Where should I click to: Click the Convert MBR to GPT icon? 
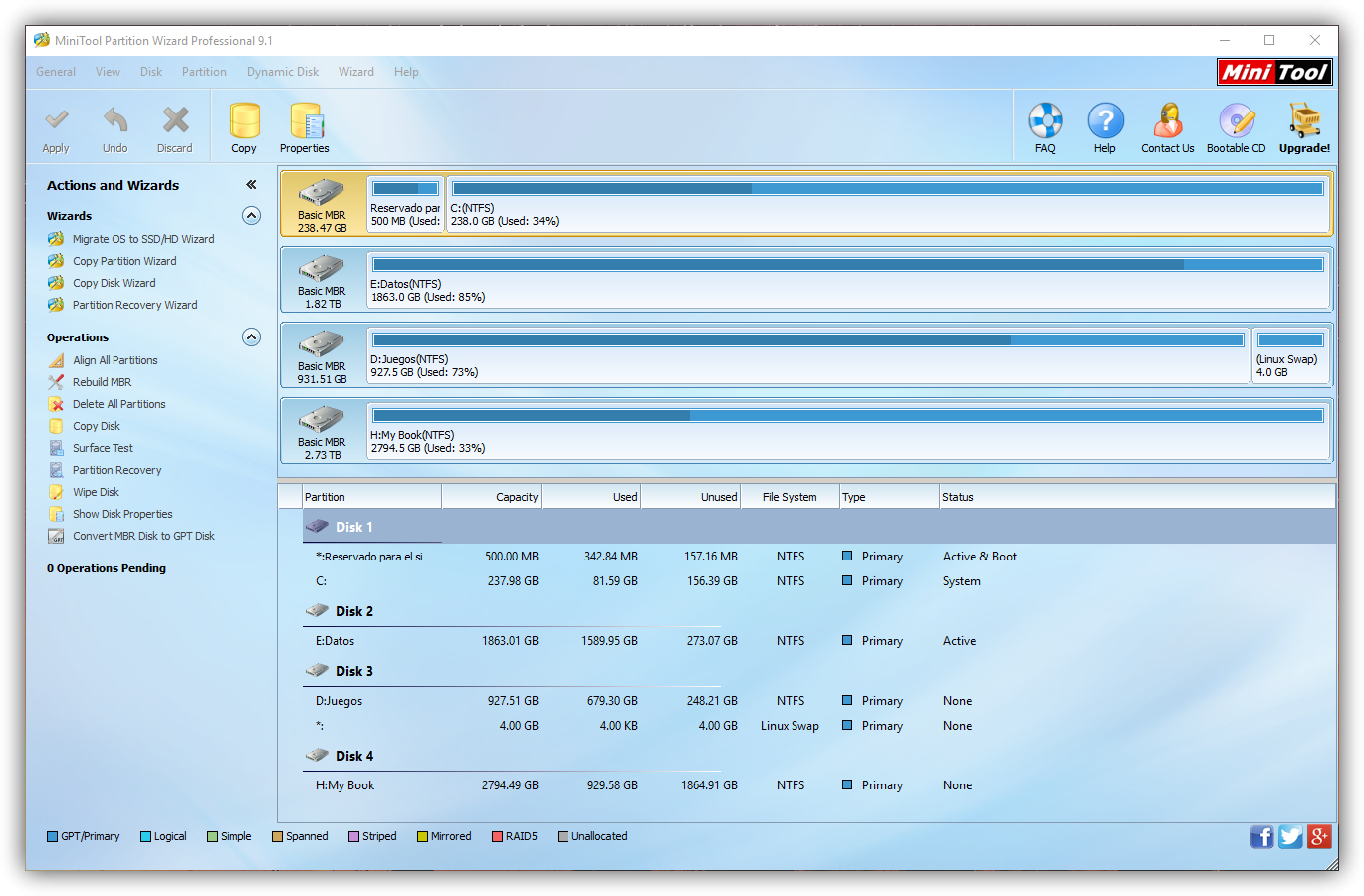(56, 536)
